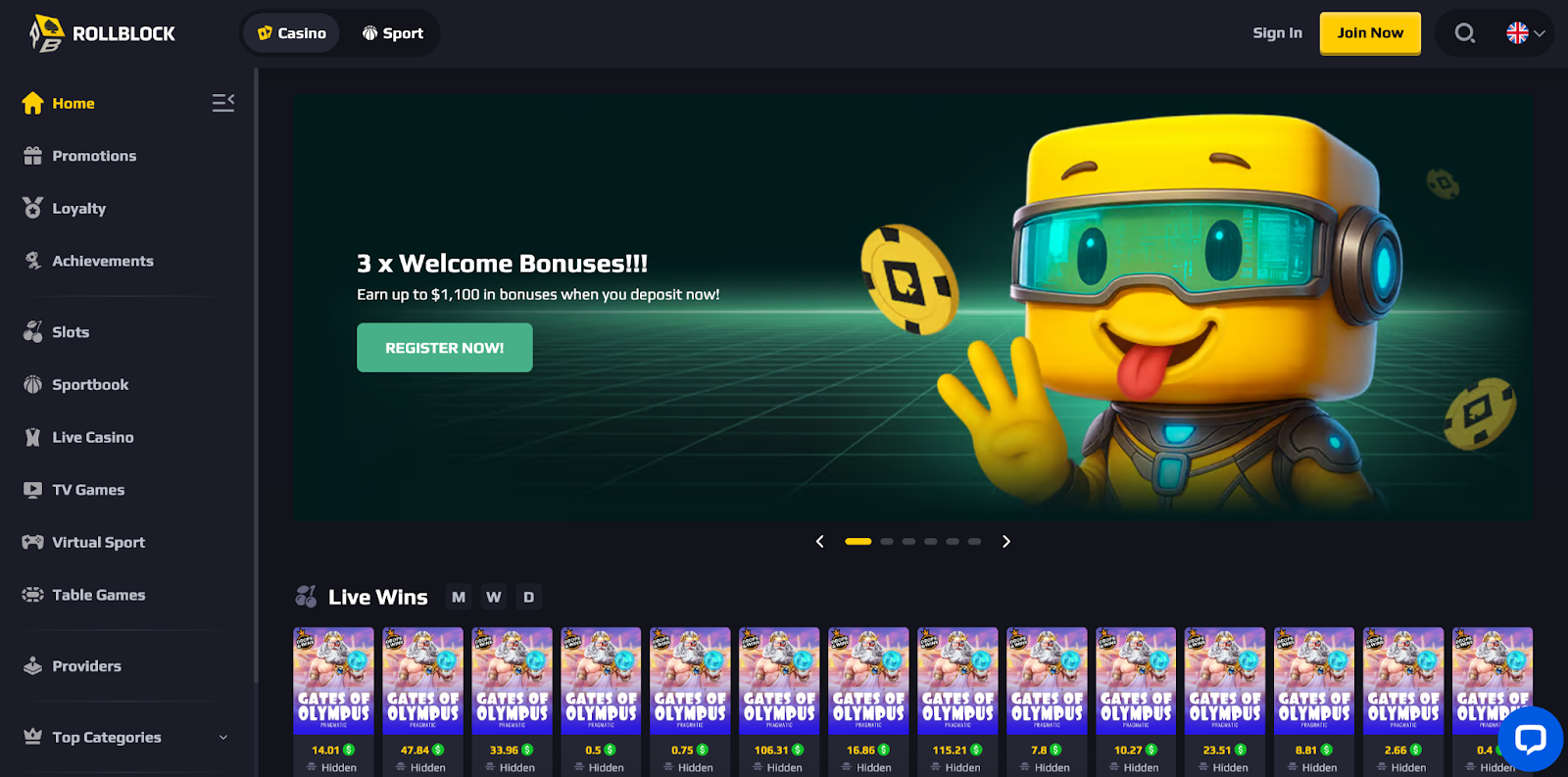Open the Sign In link

click(1277, 33)
